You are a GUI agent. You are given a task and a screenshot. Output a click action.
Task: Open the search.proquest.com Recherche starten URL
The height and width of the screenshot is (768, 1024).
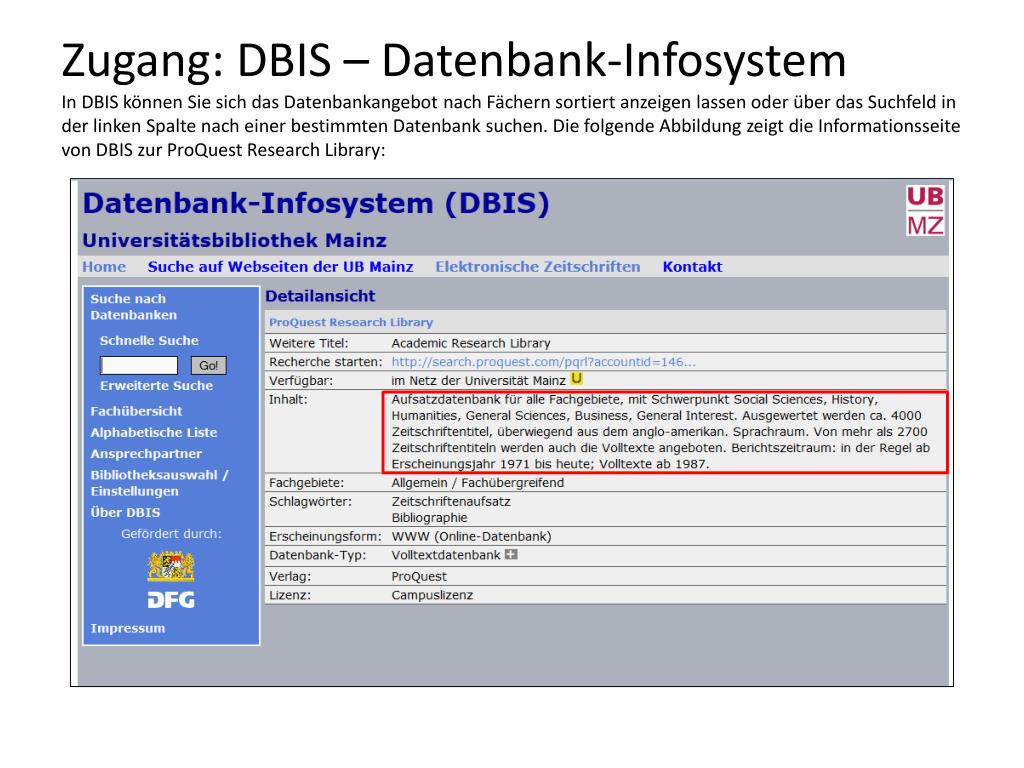[543, 361]
